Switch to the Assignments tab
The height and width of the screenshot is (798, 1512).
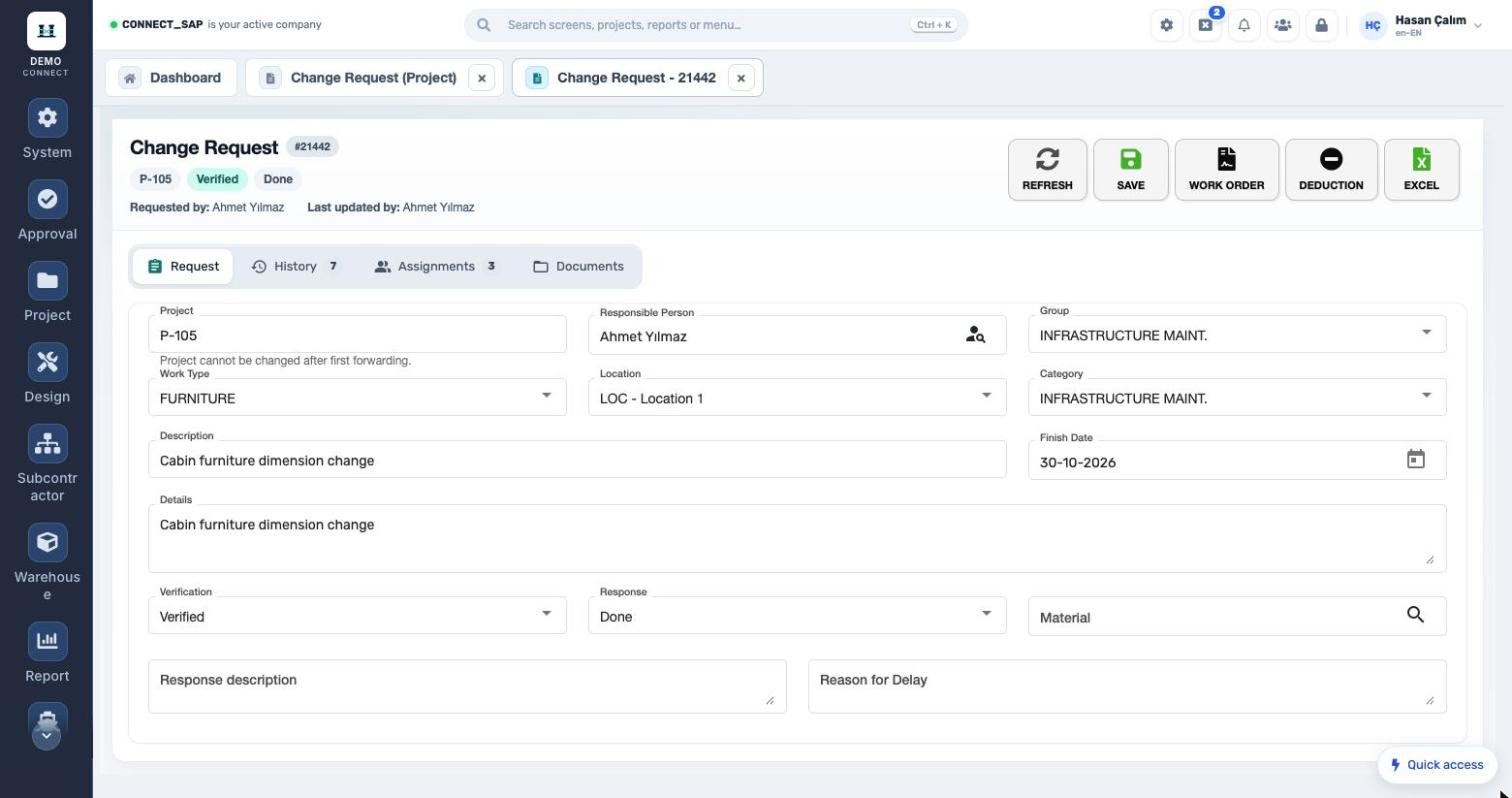click(x=435, y=266)
